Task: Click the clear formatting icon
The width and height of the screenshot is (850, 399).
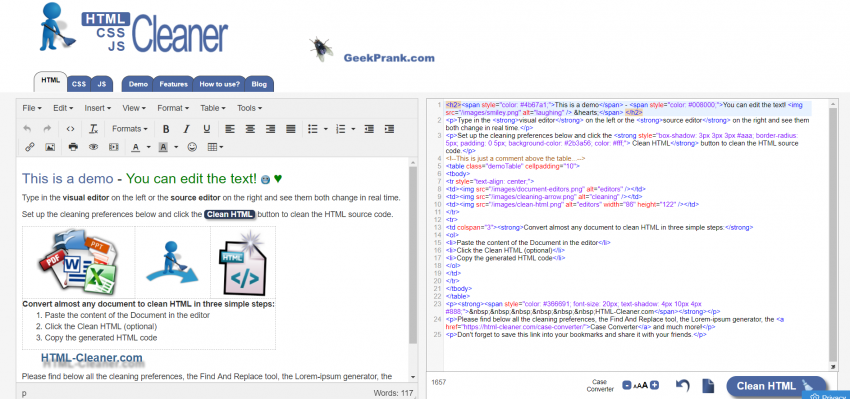Action: [x=93, y=129]
